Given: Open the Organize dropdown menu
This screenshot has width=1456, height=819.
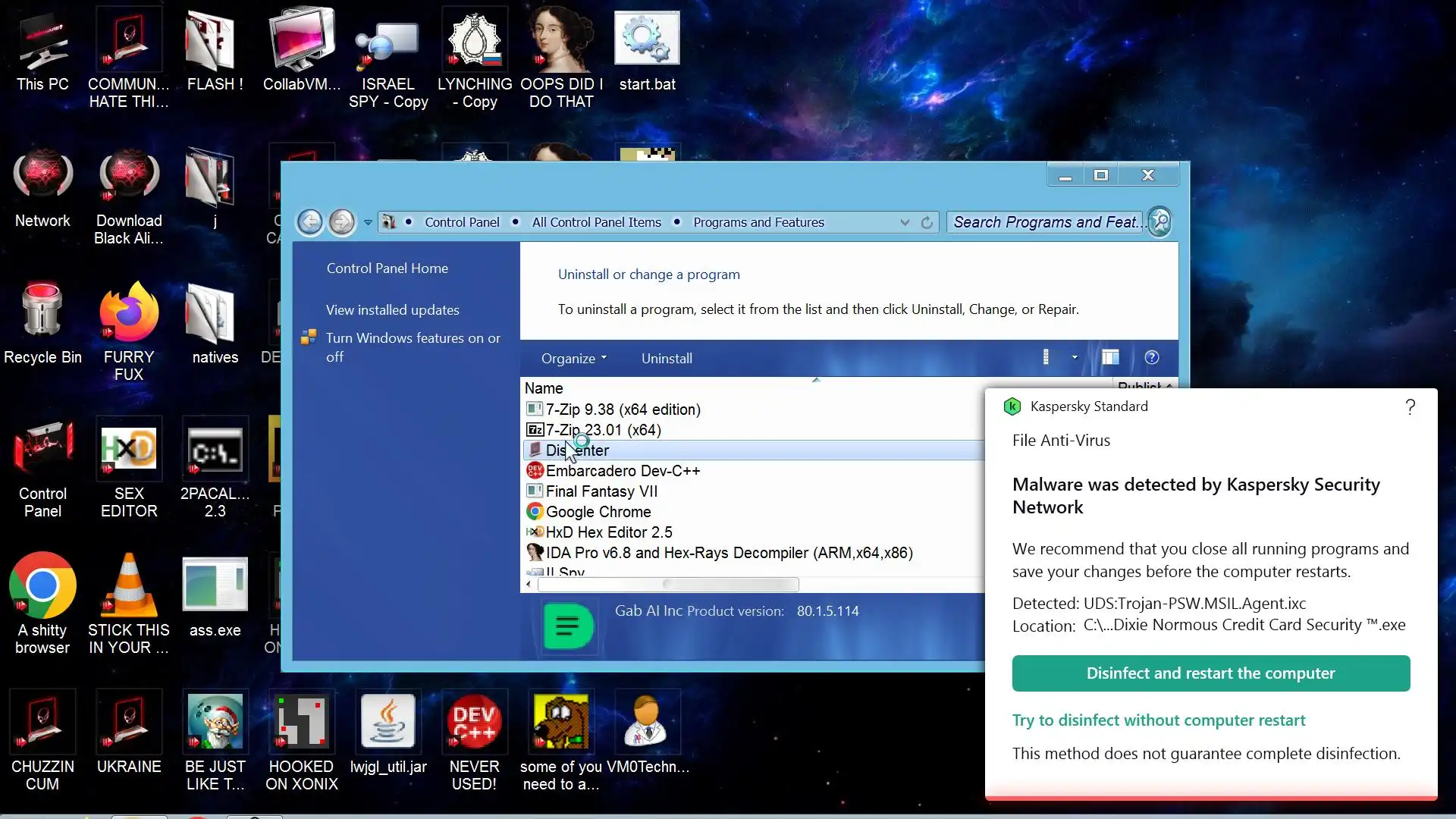Looking at the screenshot, I should click(573, 359).
